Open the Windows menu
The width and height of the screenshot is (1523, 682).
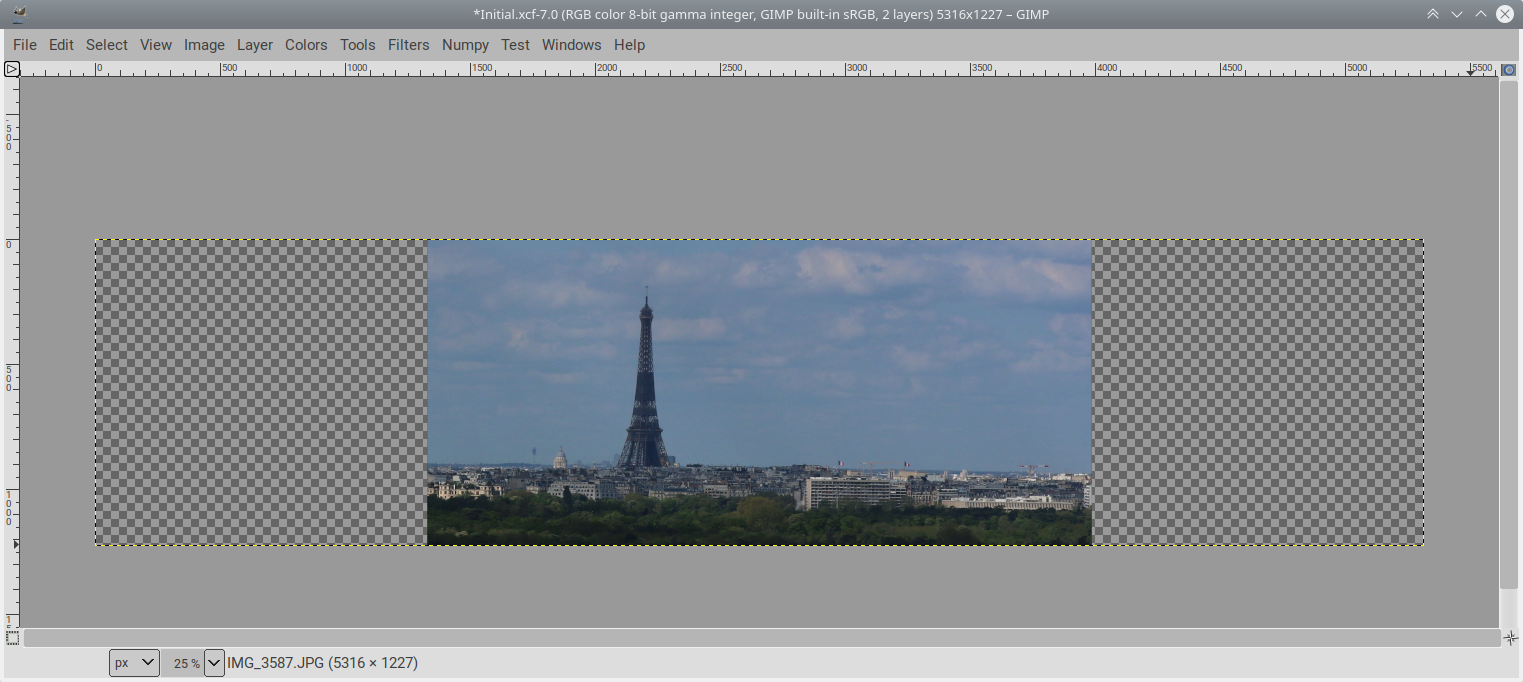[571, 45]
